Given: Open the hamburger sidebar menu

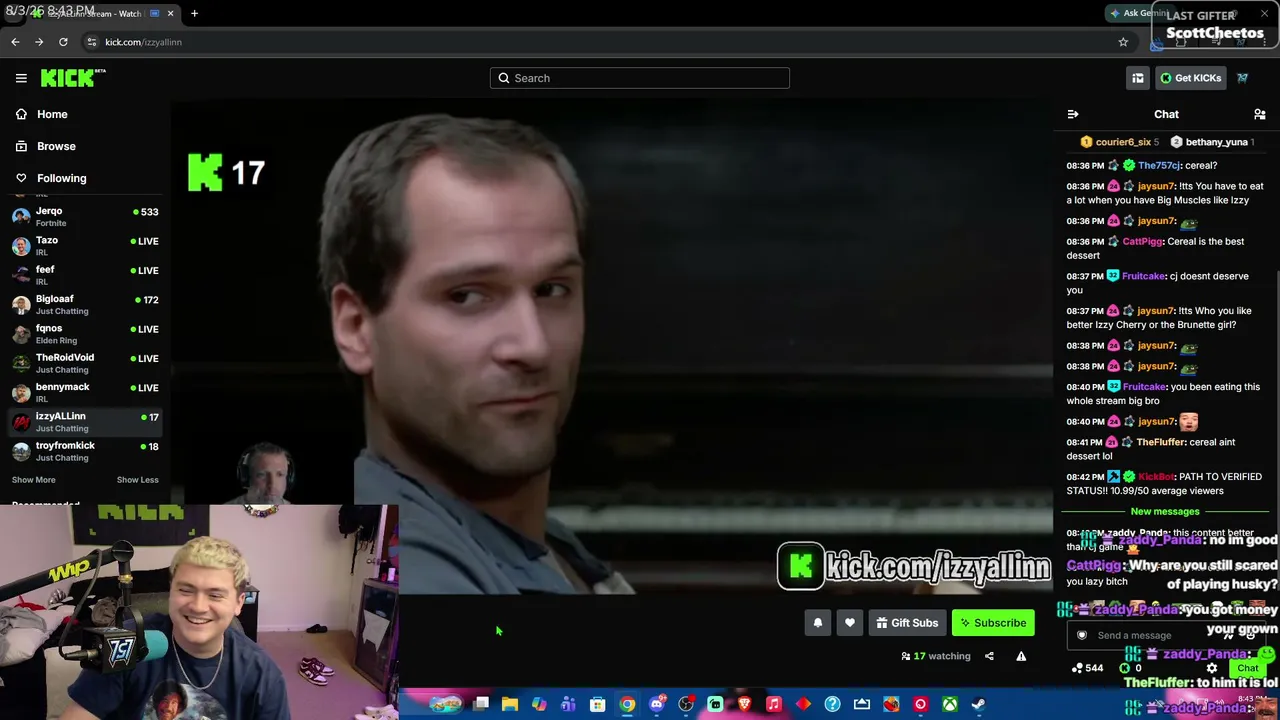Looking at the screenshot, I should pyautogui.click(x=21, y=78).
